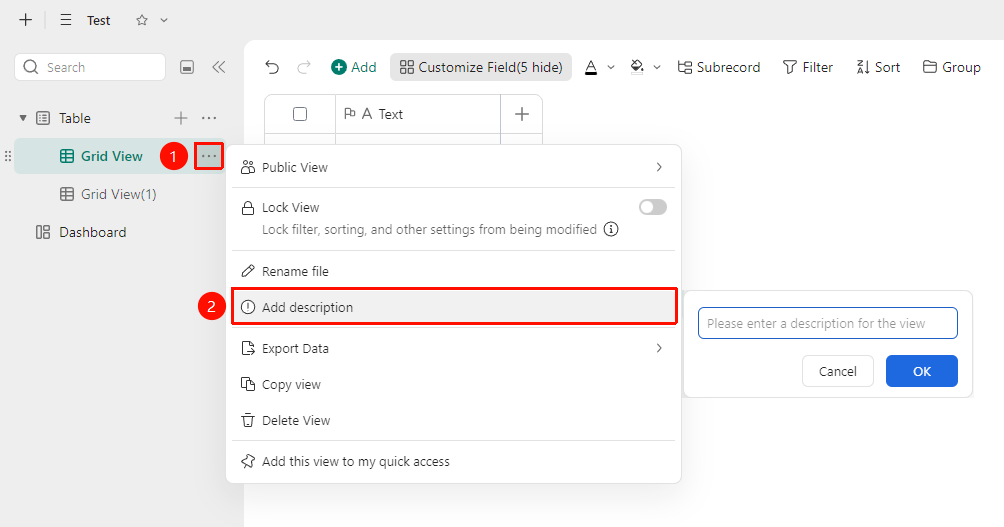The image size is (1004, 527).
Task: Open the Grid View three-dots menu
Action: pos(209,156)
